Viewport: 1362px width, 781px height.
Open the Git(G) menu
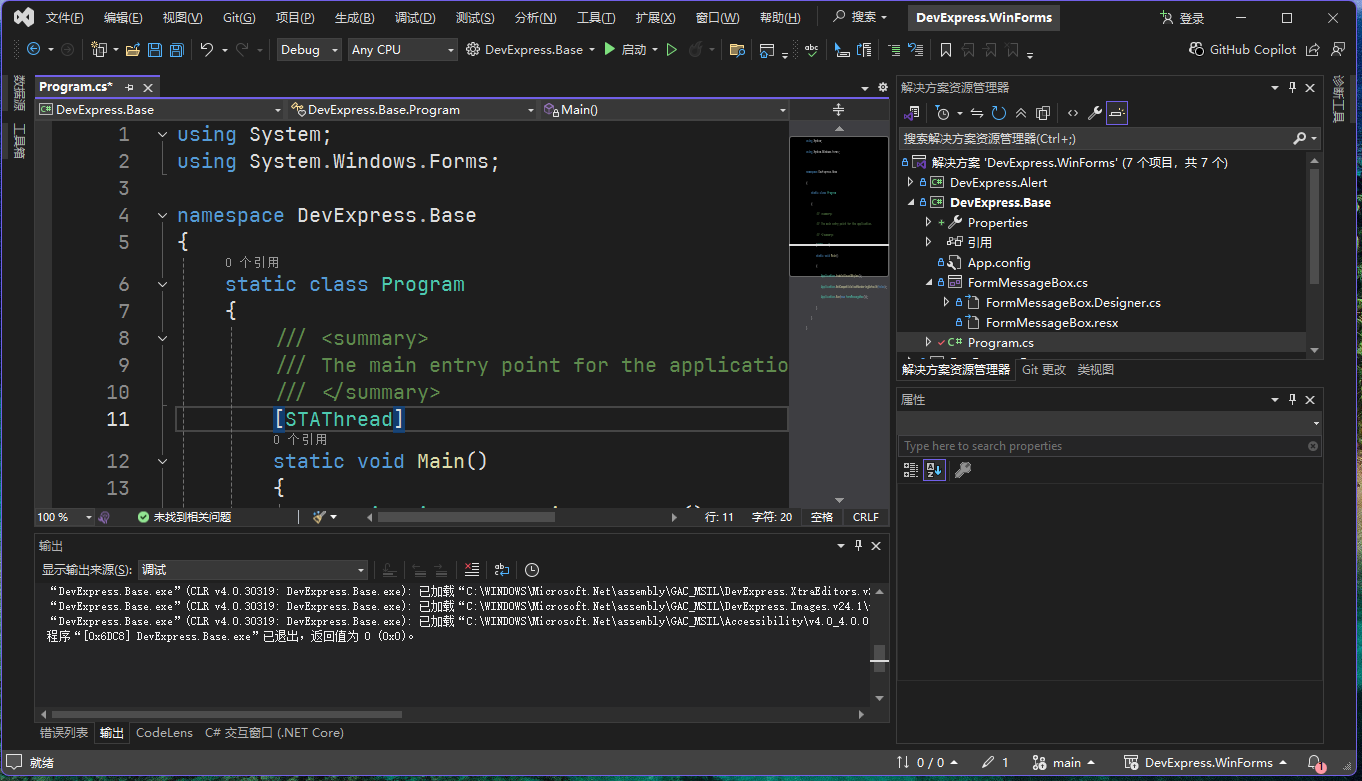239,18
